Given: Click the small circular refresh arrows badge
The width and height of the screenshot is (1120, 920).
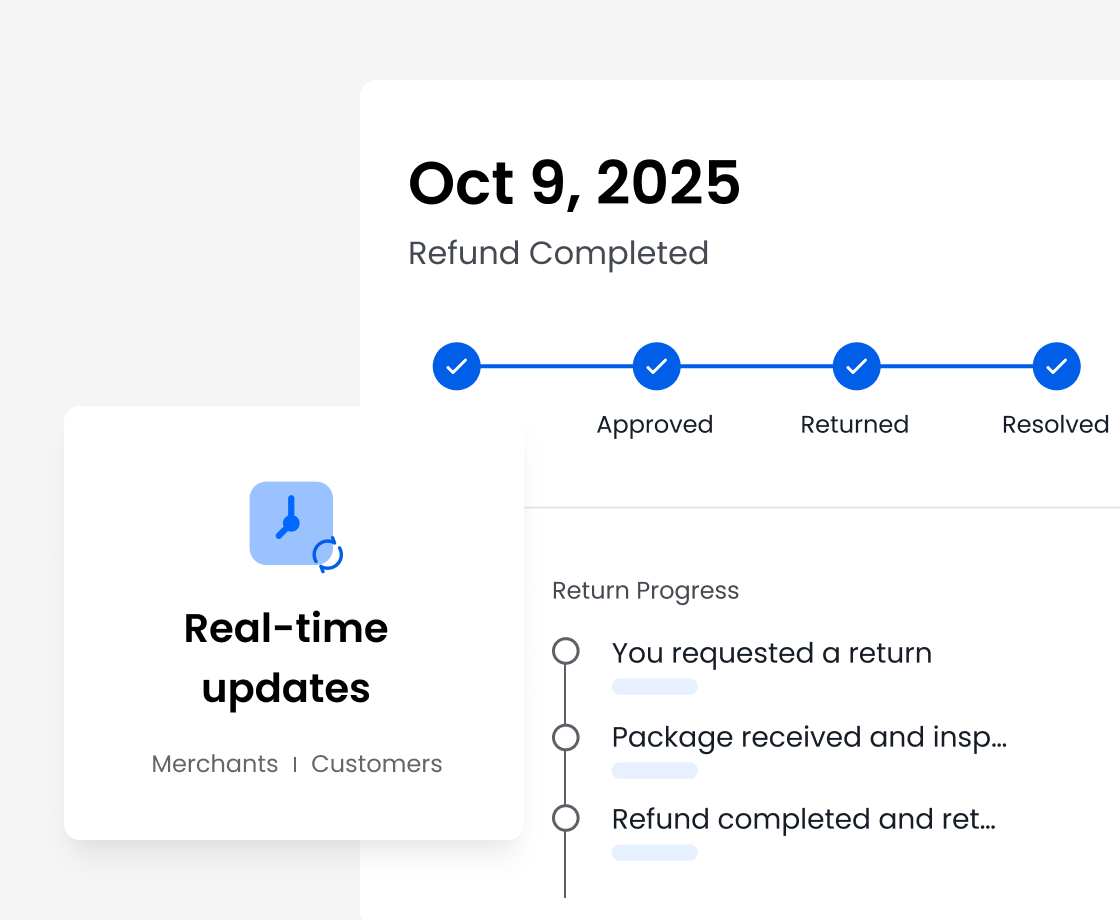Looking at the screenshot, I should pos(327,554).
